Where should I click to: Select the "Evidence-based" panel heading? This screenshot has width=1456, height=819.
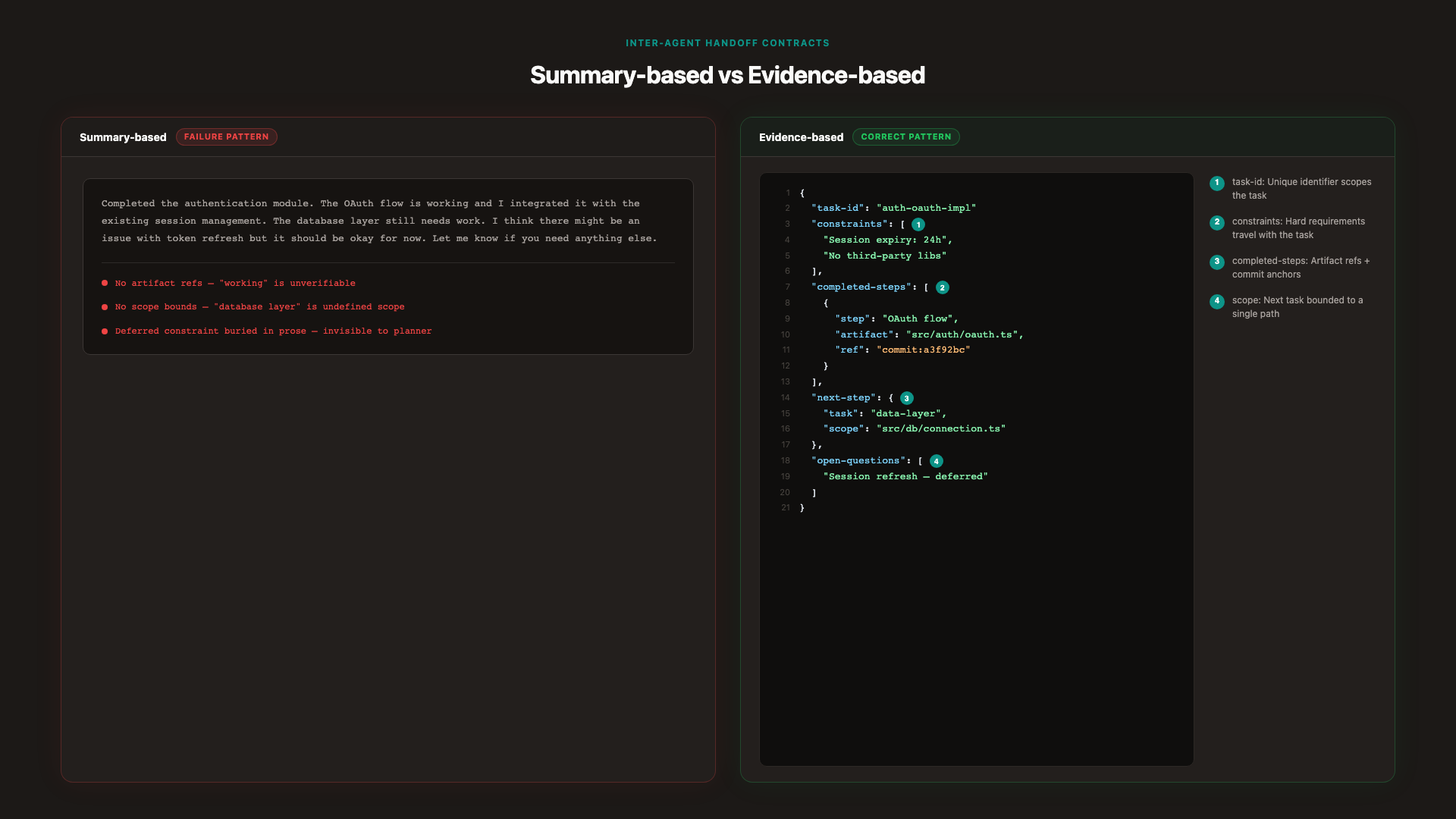801,137
